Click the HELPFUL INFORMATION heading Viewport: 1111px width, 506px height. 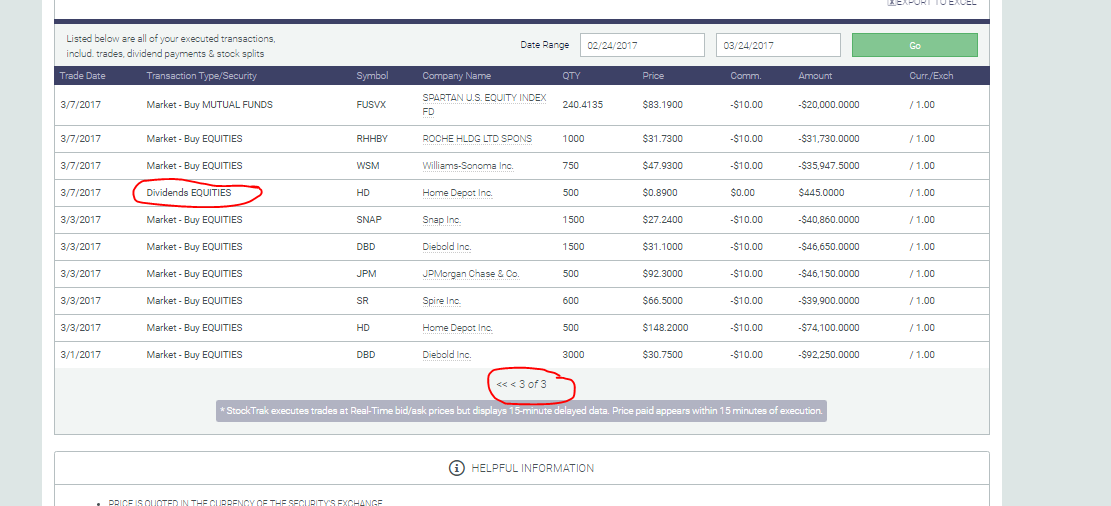[532, 468]
